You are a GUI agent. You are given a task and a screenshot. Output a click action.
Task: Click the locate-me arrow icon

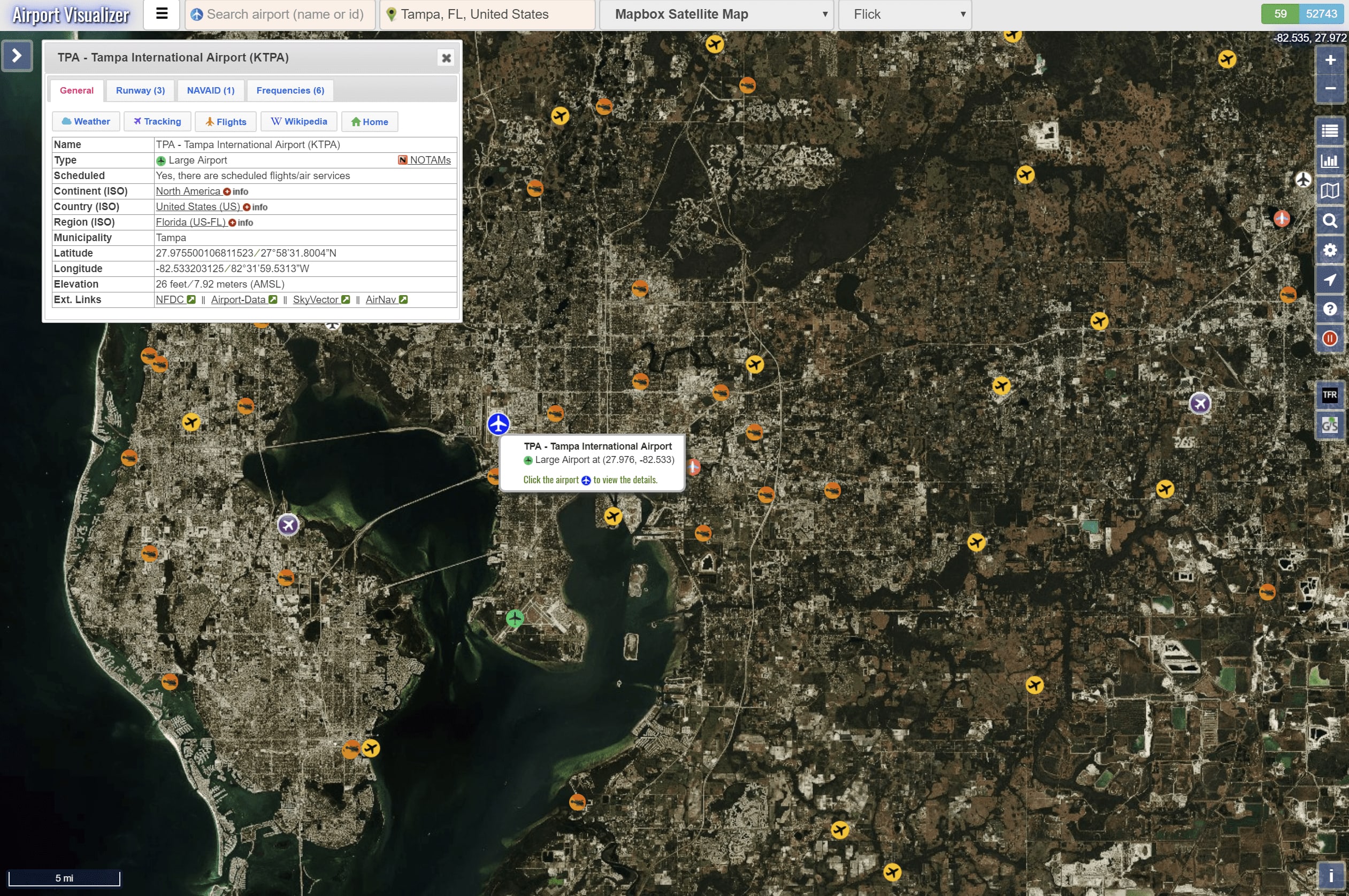point(1330,280)
